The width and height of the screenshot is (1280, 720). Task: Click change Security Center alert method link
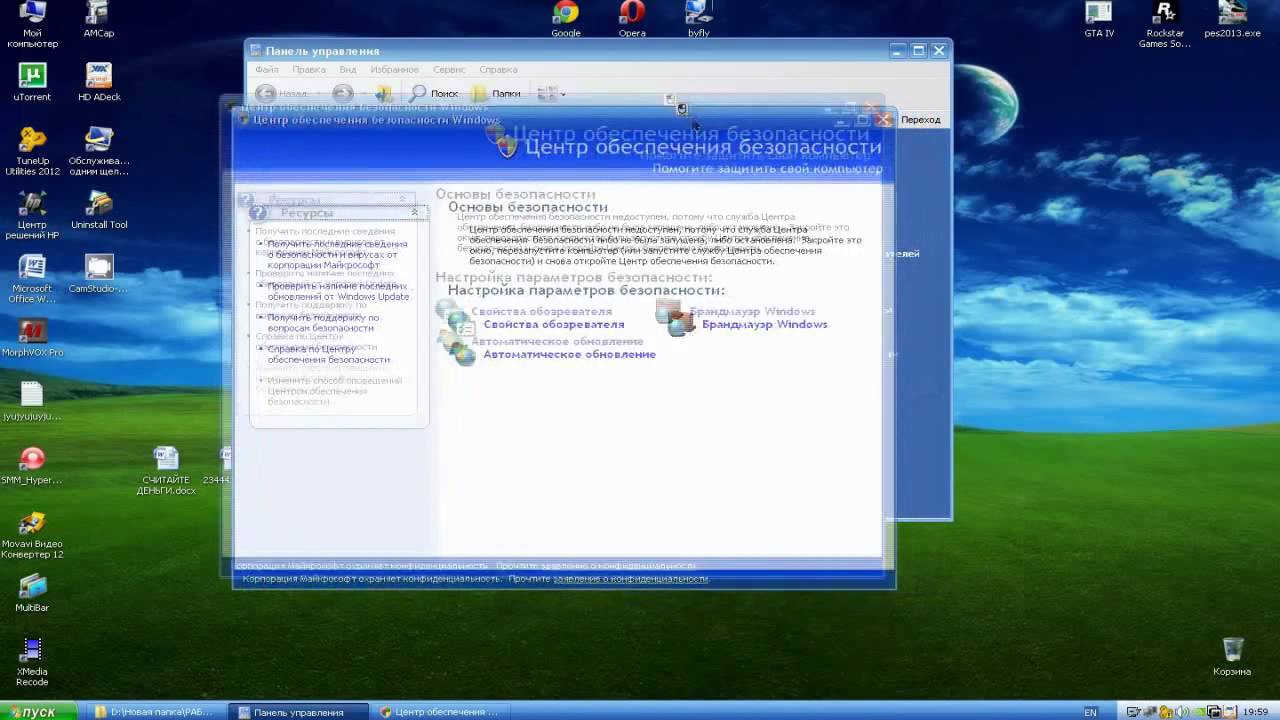(335, 391)
